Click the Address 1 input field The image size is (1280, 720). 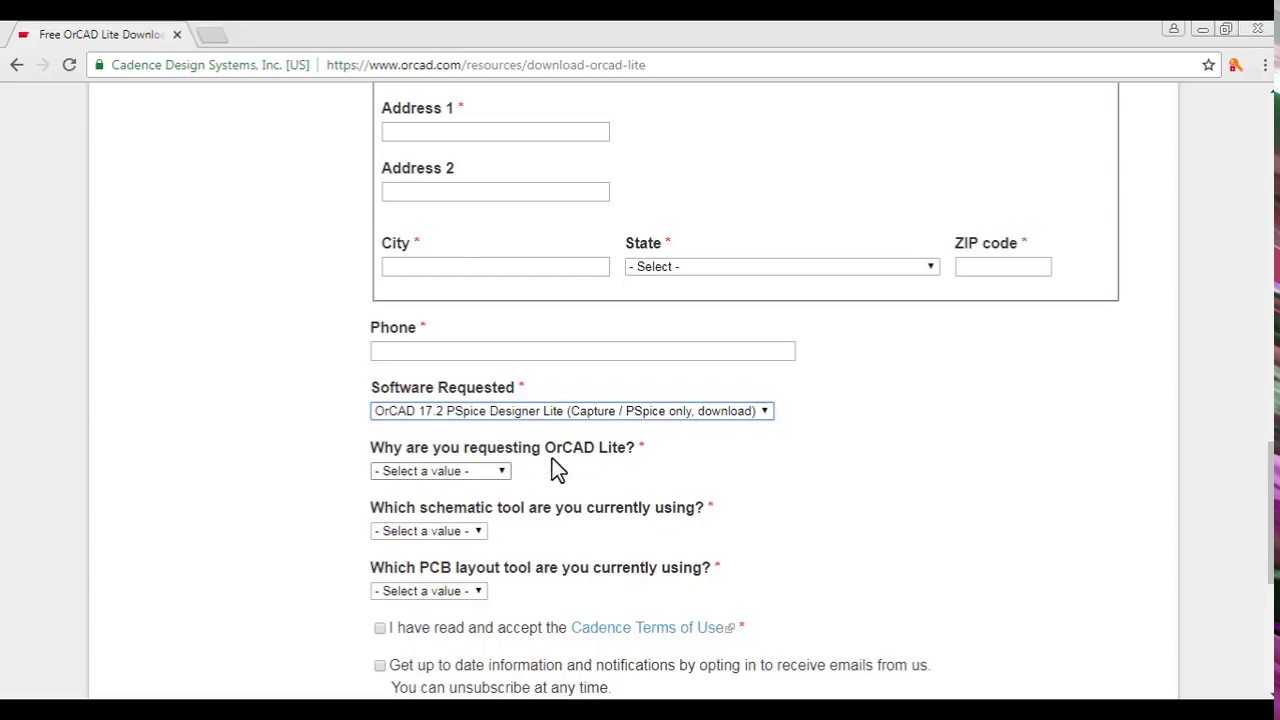(495, 132)
